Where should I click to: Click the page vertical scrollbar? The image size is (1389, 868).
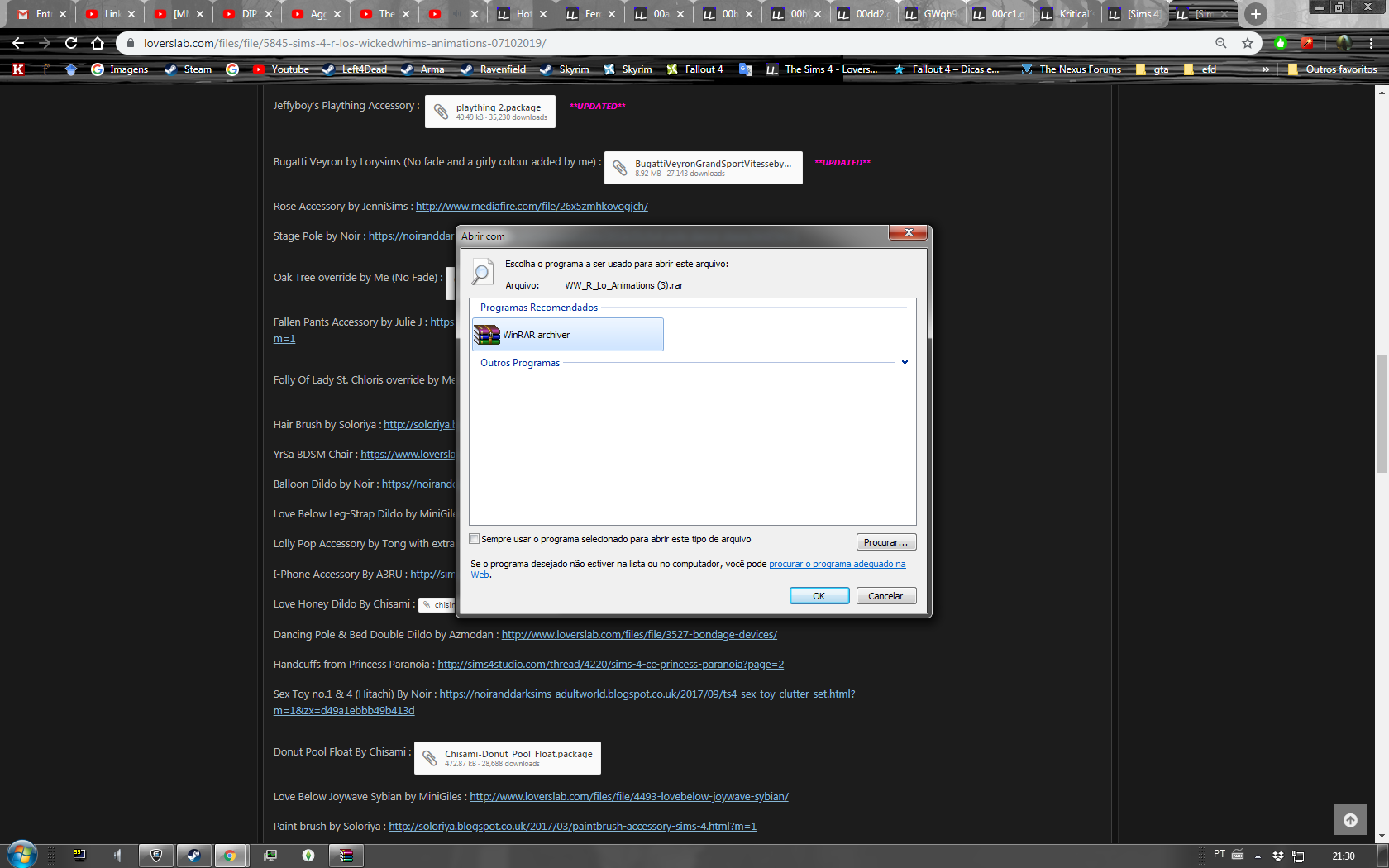pyautogui.click(x=1382, y=413)
